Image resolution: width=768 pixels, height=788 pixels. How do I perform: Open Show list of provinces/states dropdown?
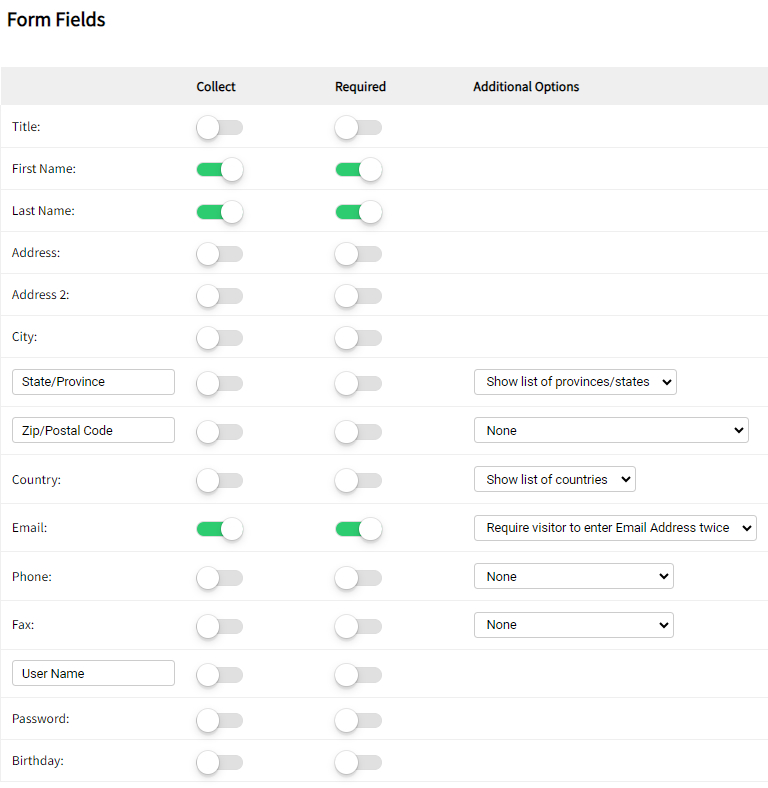(575, 382)
